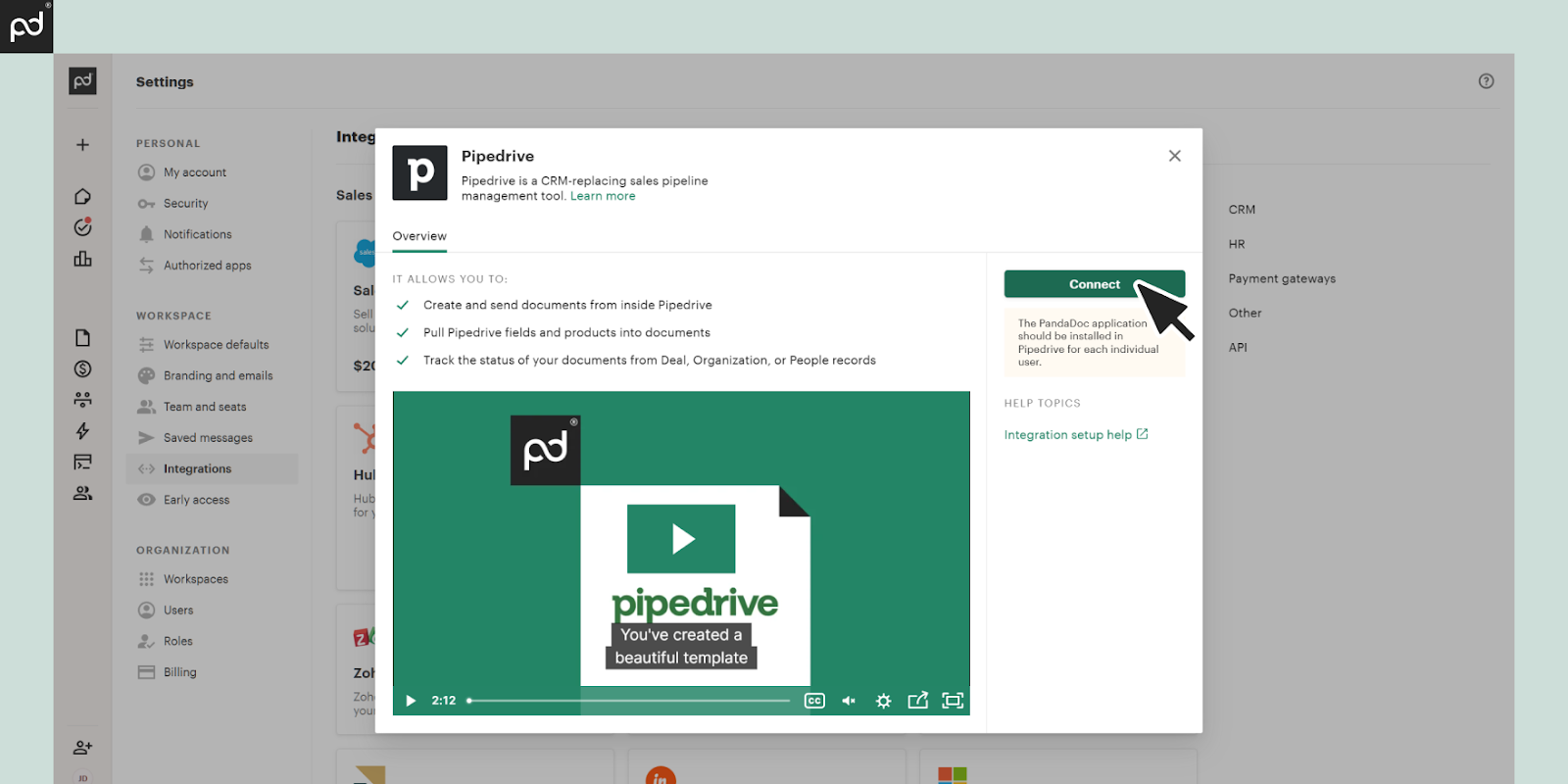This screenshot has width=1568, height=784.
Task: Open the help question mark icon
Action: (x=1486, y=81)
